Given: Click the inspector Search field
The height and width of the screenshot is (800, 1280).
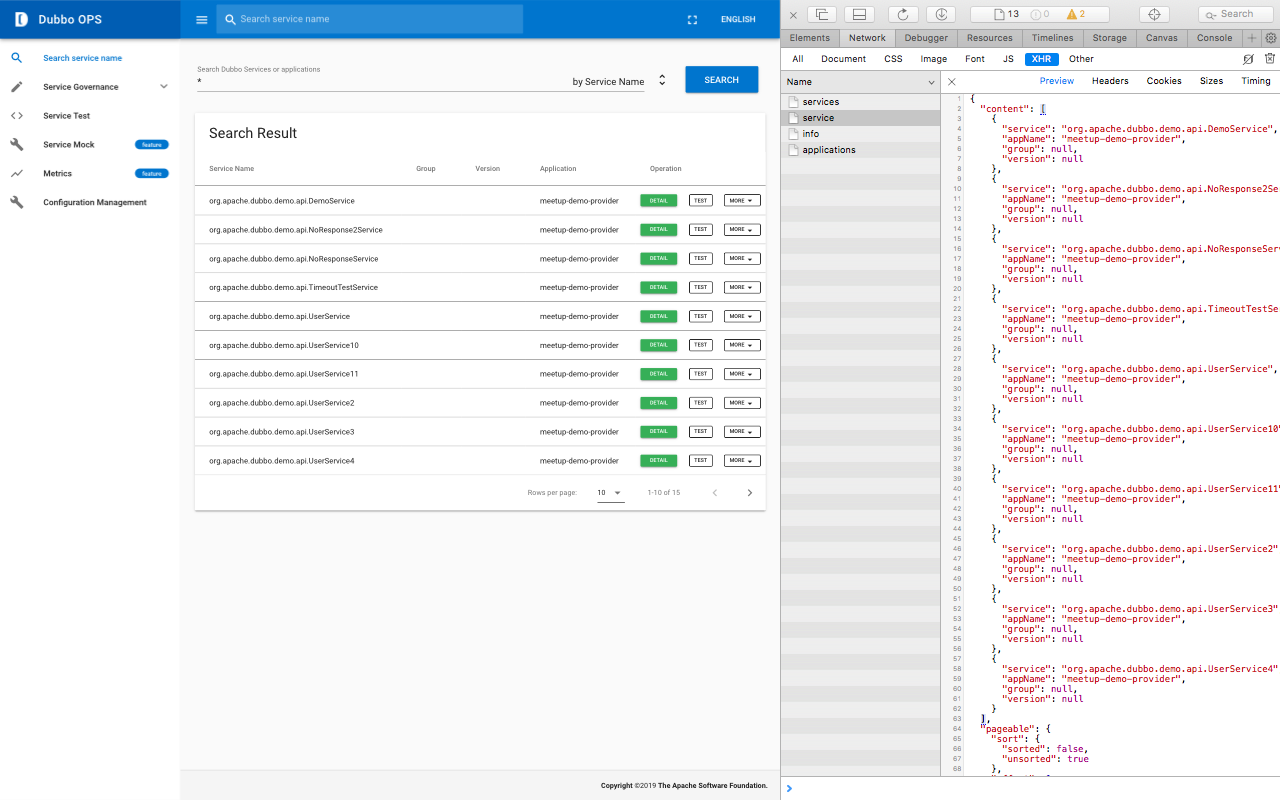Looking at the screenshot, I should (1236, 14).
